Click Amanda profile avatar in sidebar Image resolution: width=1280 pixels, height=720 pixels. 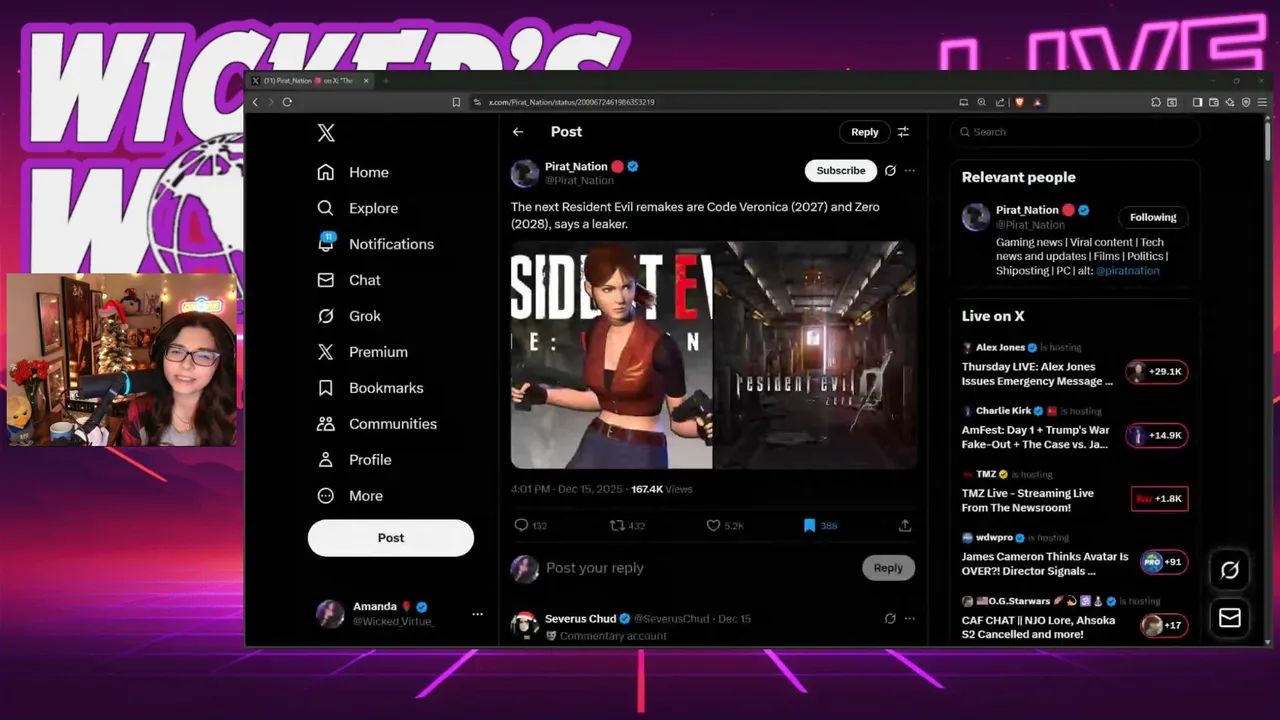pos(330,614)
